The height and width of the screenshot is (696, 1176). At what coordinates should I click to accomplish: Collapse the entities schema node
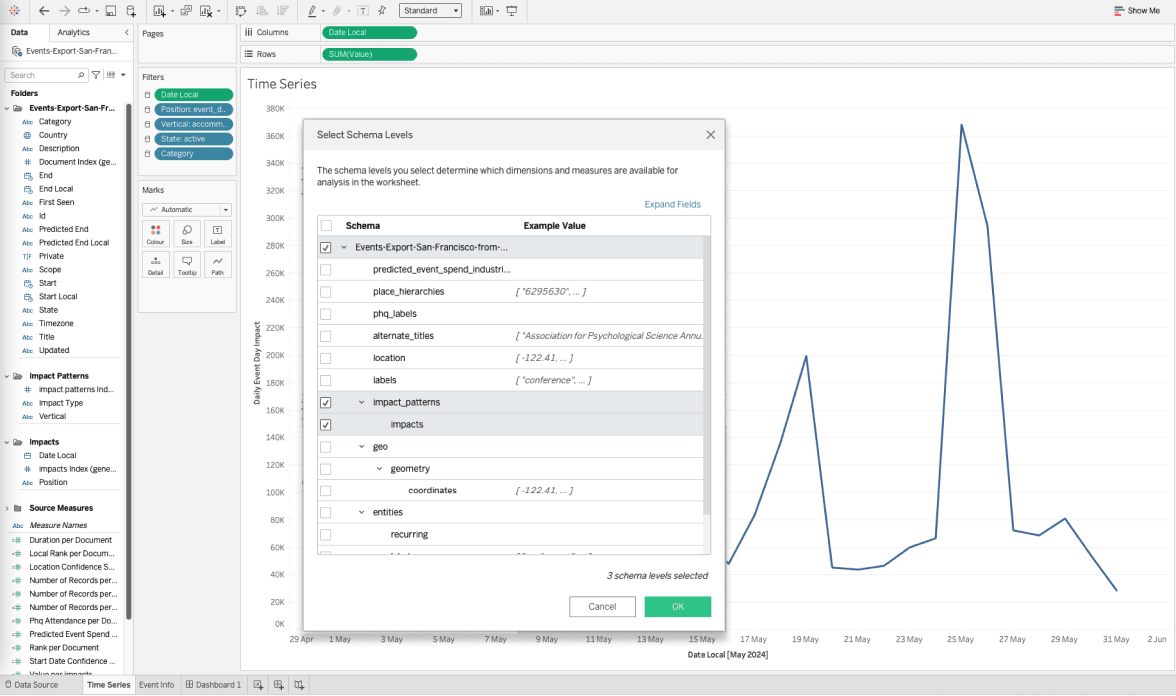click(362, 513)
